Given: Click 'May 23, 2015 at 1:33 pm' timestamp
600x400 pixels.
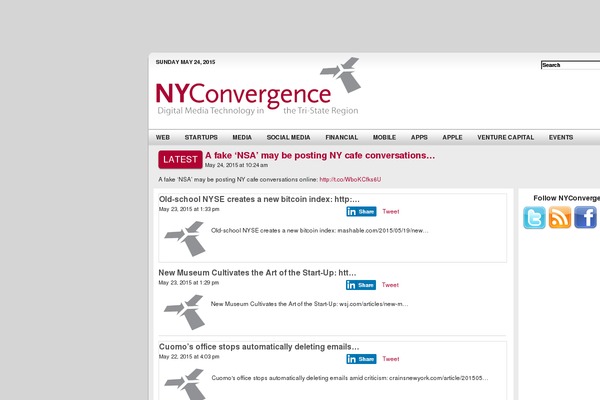Looking at the screenshot, I should click(189, 209).
